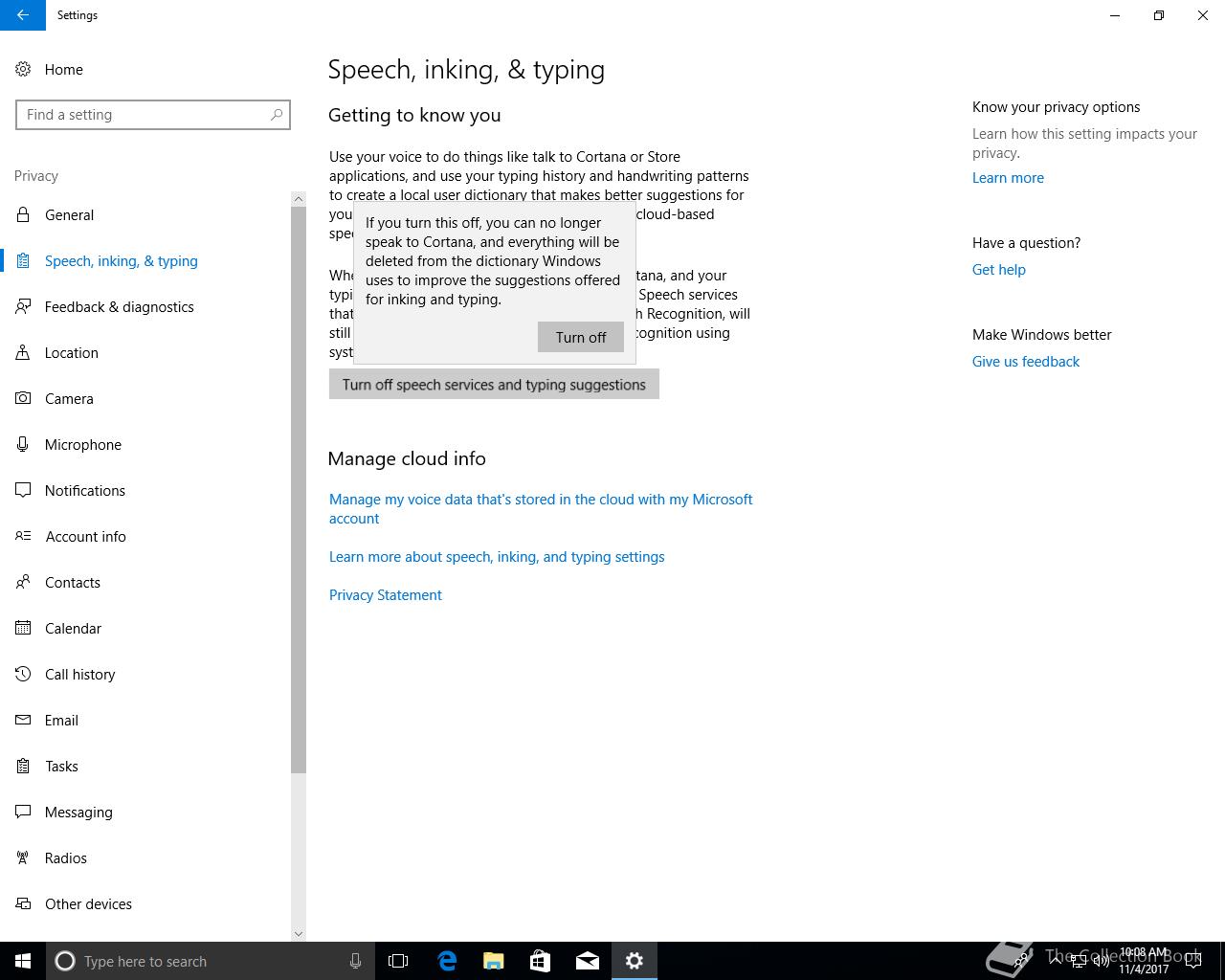The width and height of the screenshot is (1225, 980).
Task: Select Camera privacy category
Action: pos(145,398)
